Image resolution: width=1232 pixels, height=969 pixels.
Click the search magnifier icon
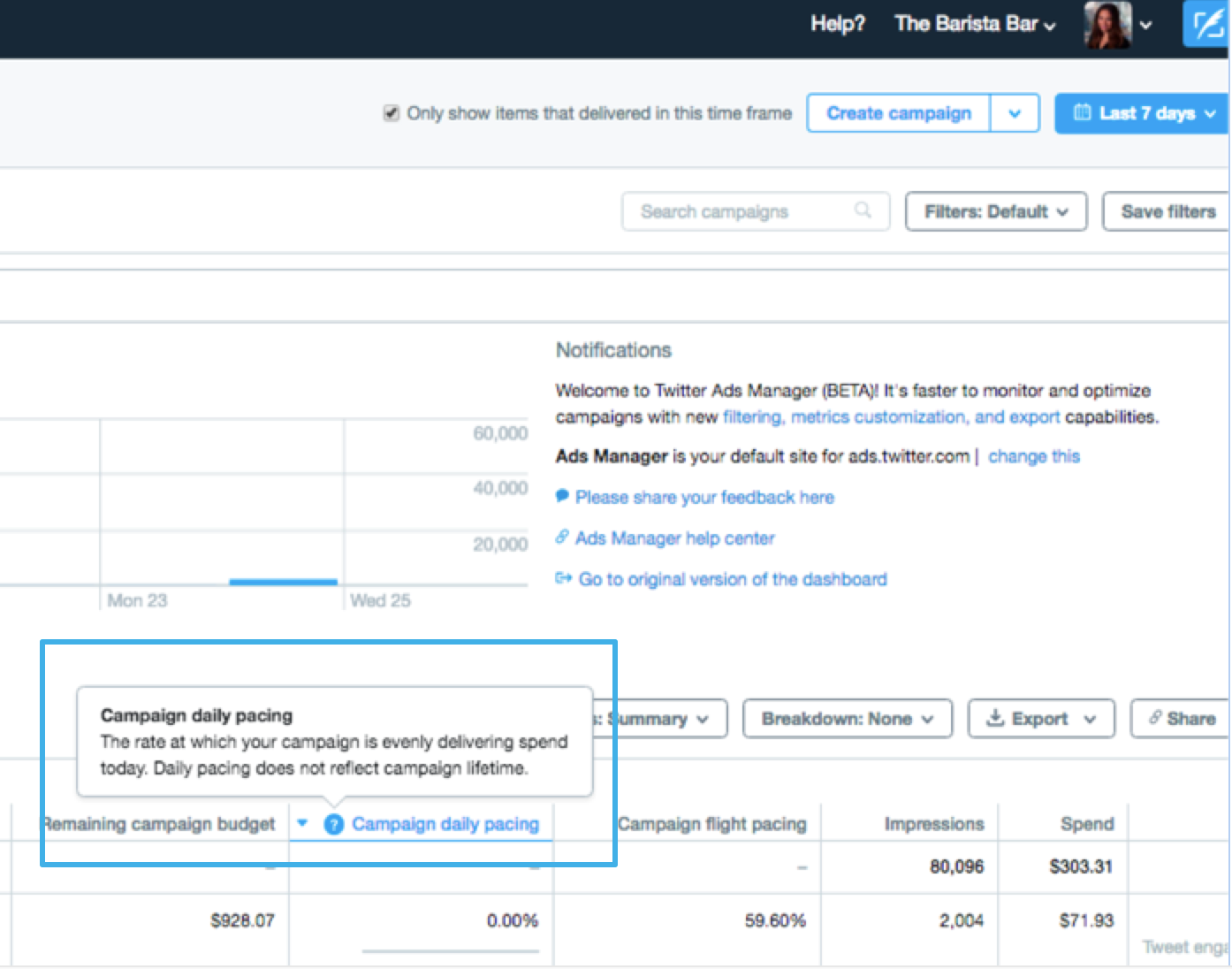[863, 210]
